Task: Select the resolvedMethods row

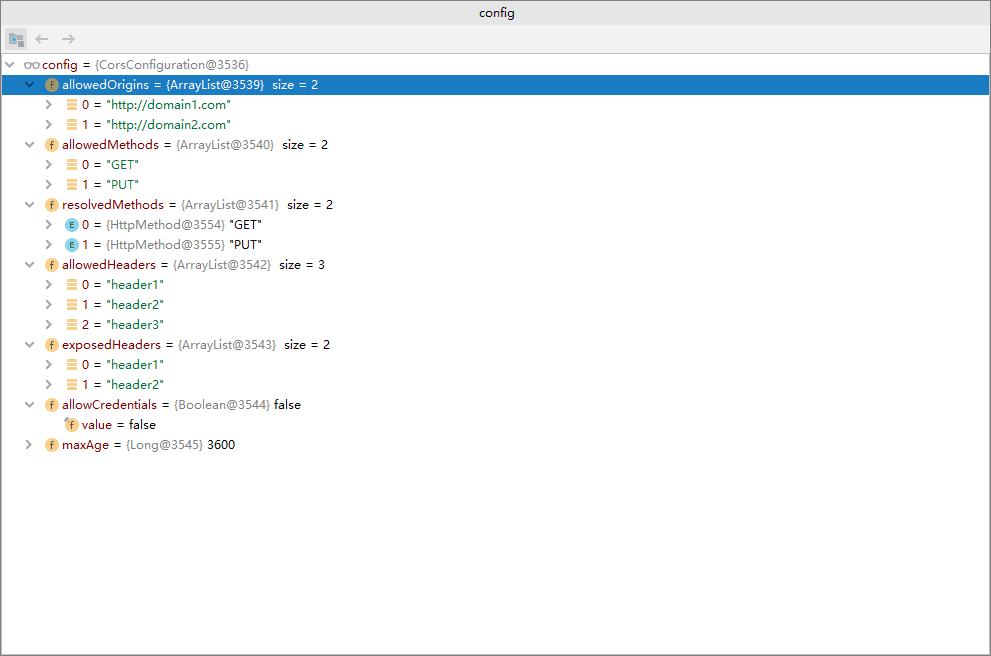Action: 496,205
